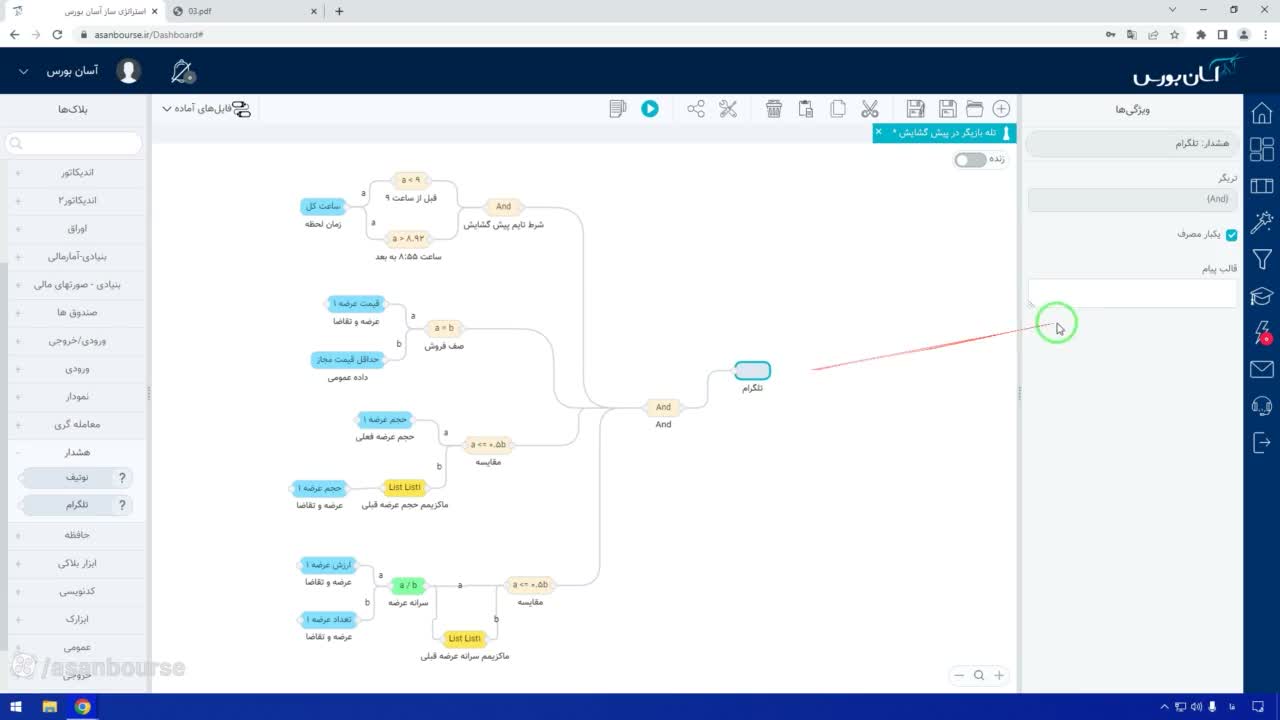Click the share icon in the toolbar
Screen dimensions: 1280x720
pyautogui.click(x=696, y=109)
